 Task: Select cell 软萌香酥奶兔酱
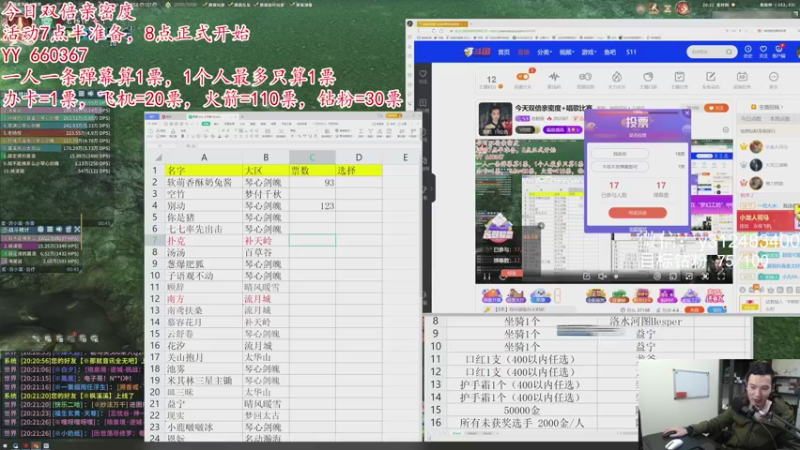pos(204,182)
